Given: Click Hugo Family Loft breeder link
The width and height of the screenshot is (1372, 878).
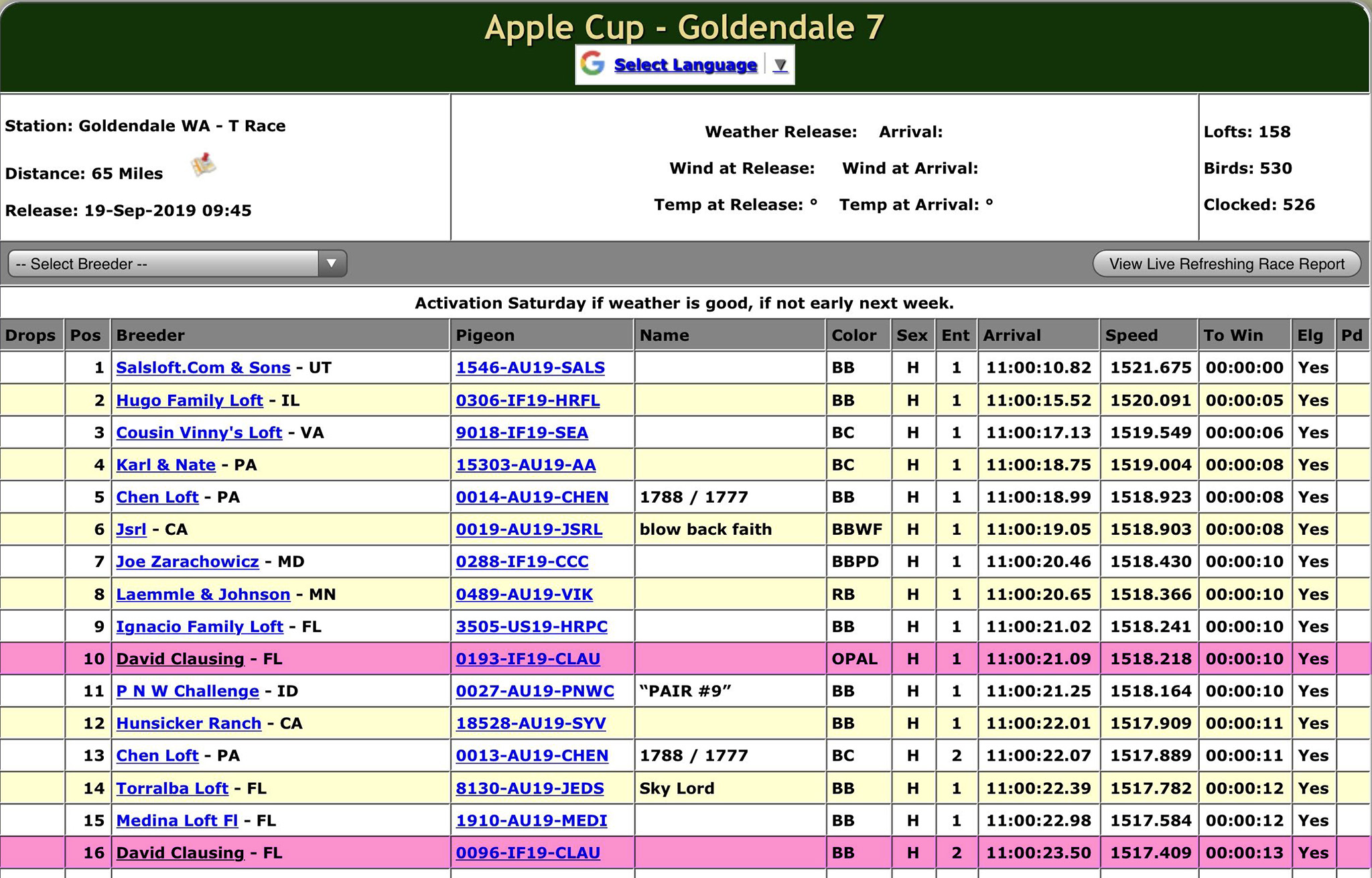Looking at the screenshot, I should [189, 401].
